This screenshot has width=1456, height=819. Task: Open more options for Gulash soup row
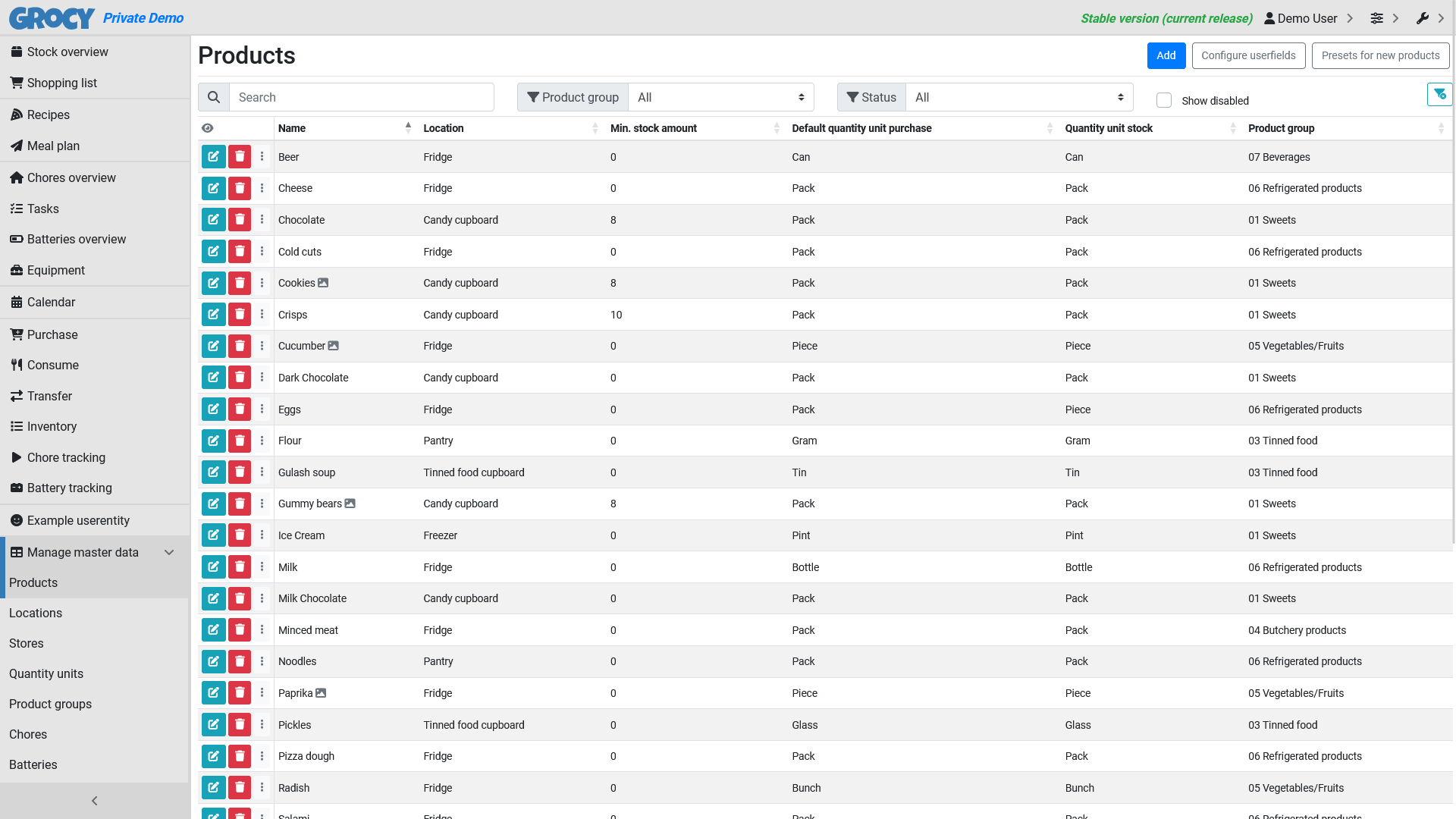(262, 472)
